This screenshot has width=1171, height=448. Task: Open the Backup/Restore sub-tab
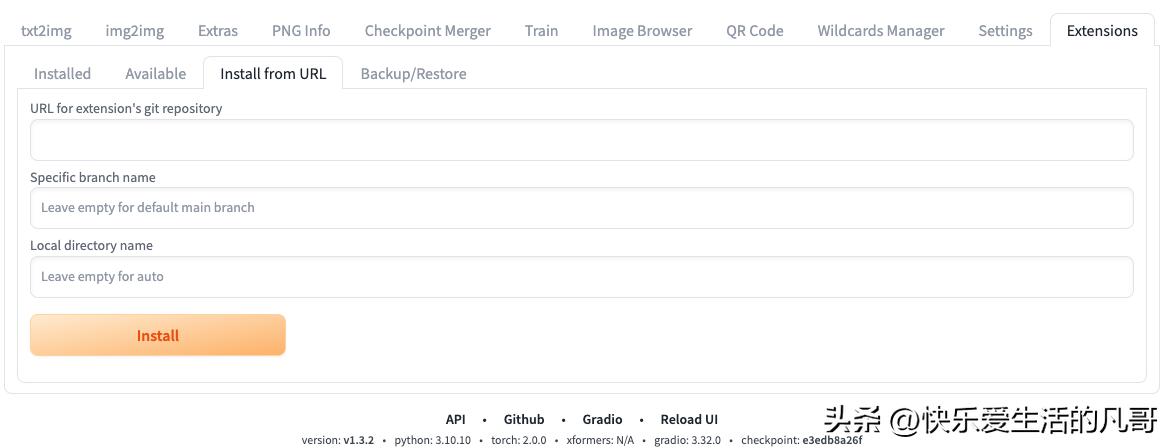coord(413,74)
